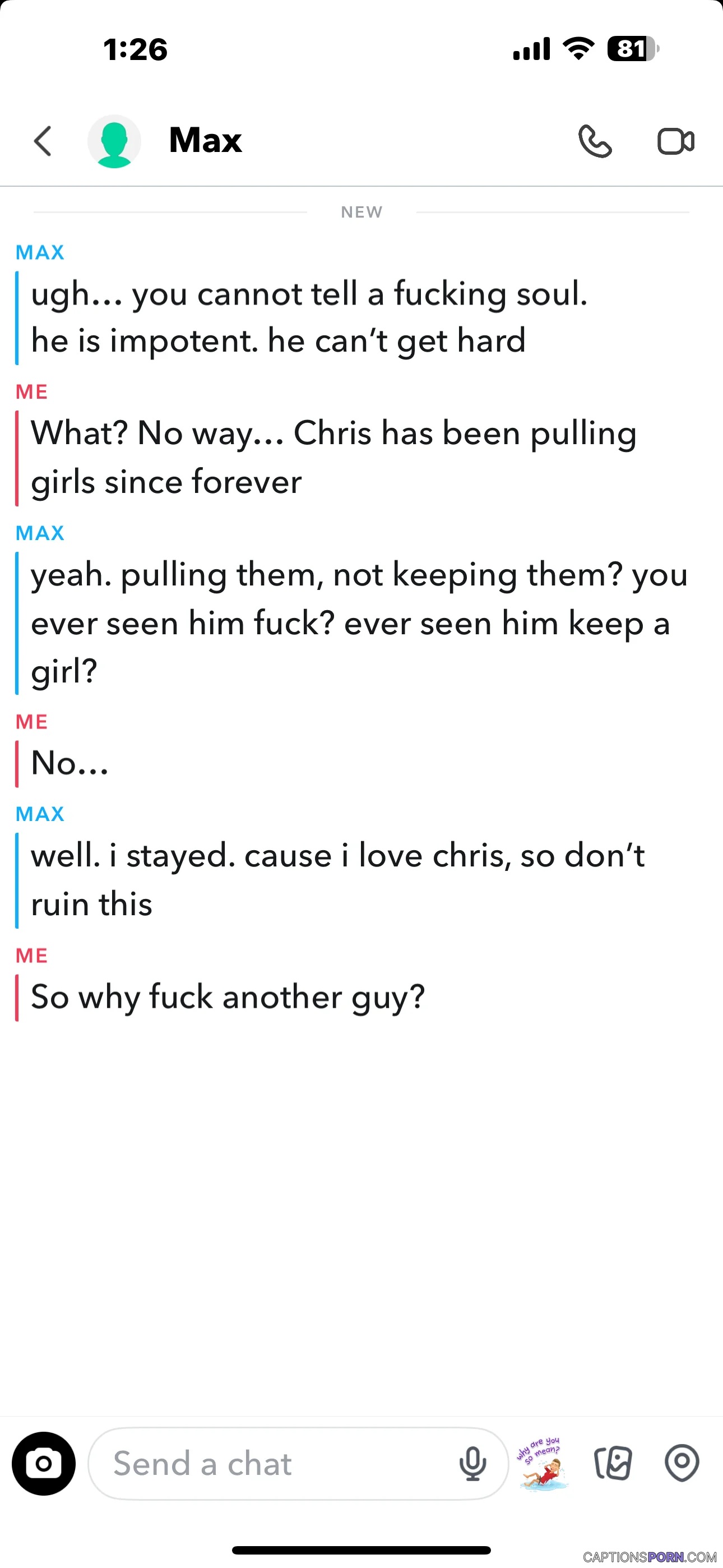The image size is (723, 1568).
Task: Share location with the map pin icon
Action: click(x=682, y=1462)
